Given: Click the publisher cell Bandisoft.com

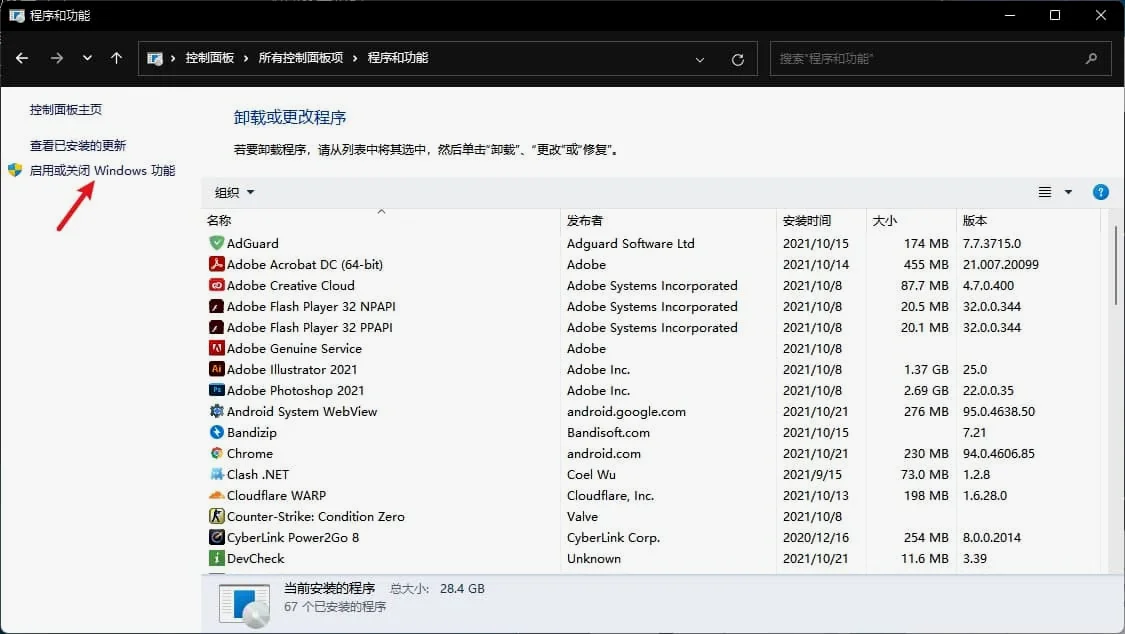Looking at the screenshot, I should [x=608, y=432].
